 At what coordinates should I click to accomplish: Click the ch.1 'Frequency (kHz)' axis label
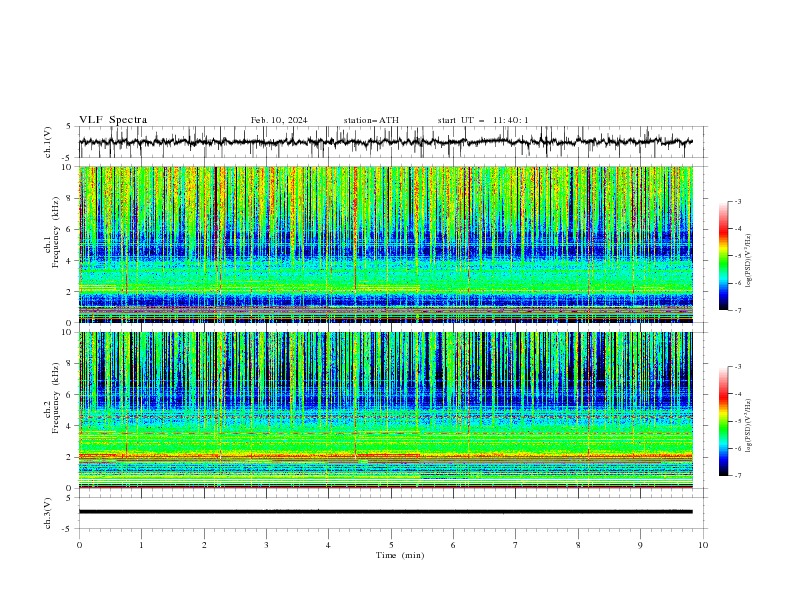click(x=56, y=233)
